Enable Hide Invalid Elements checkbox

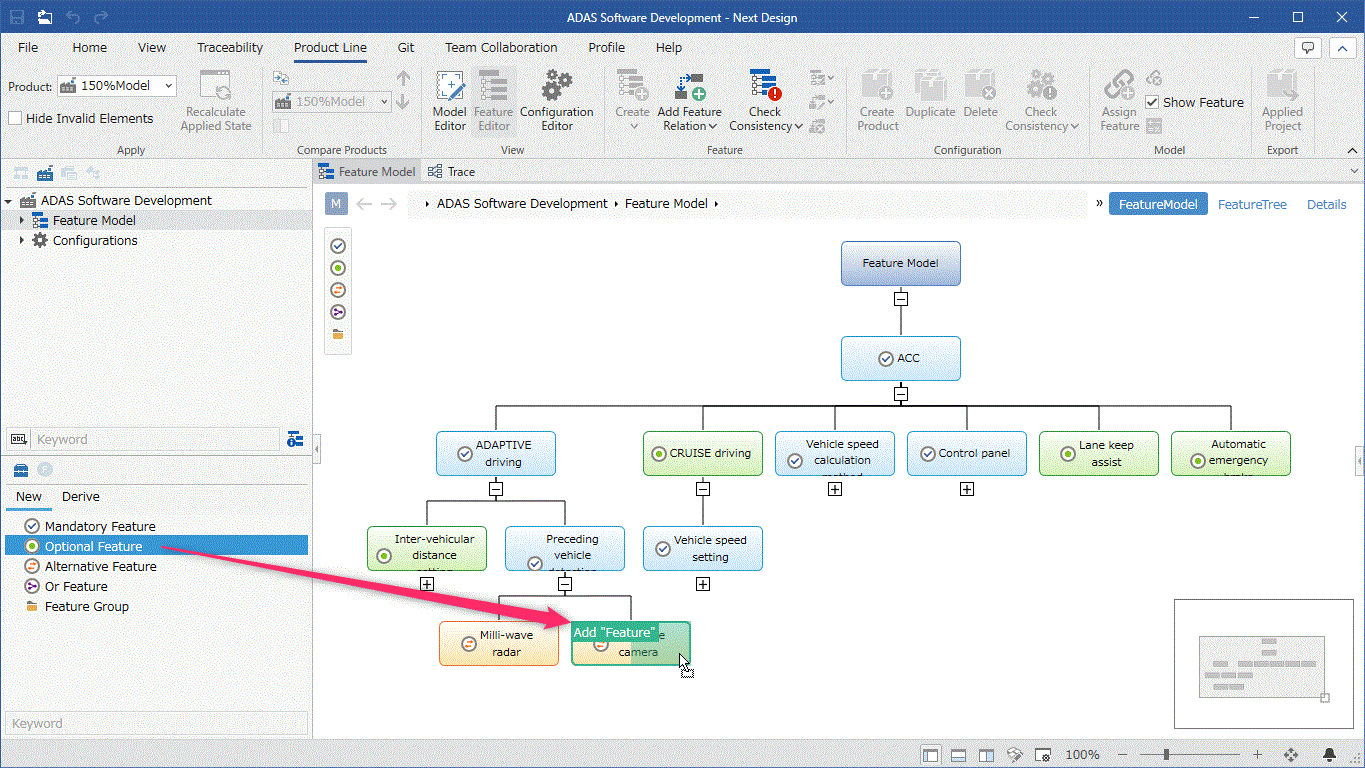coord(15,118)
